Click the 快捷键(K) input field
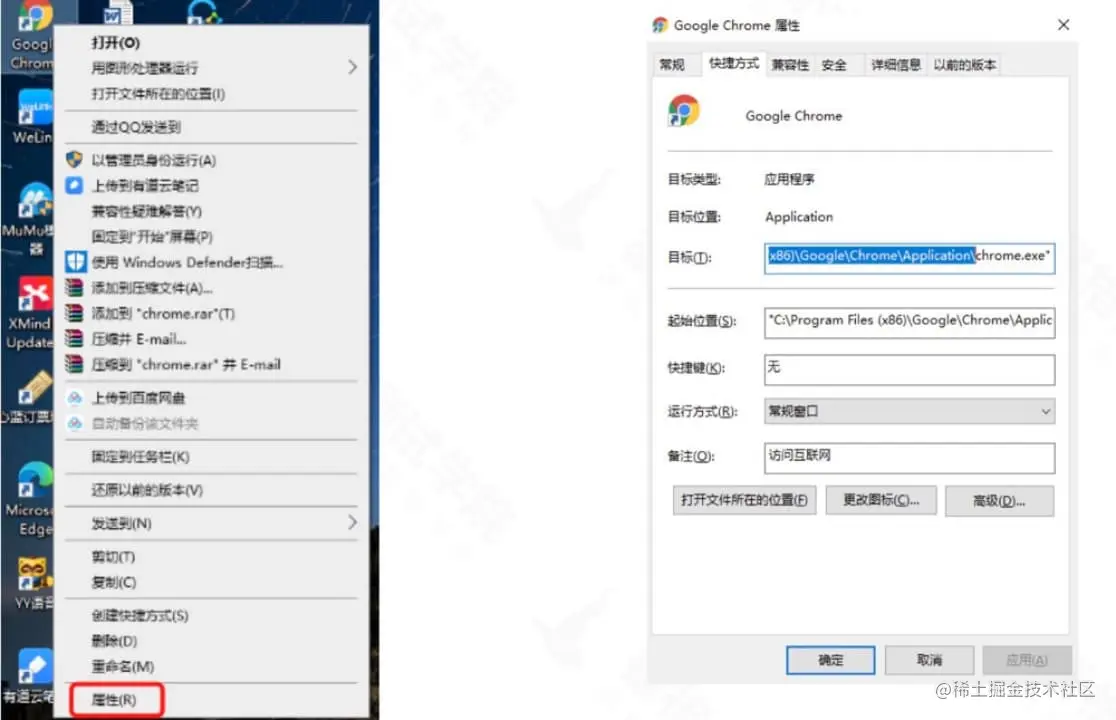 pos(909,369)
